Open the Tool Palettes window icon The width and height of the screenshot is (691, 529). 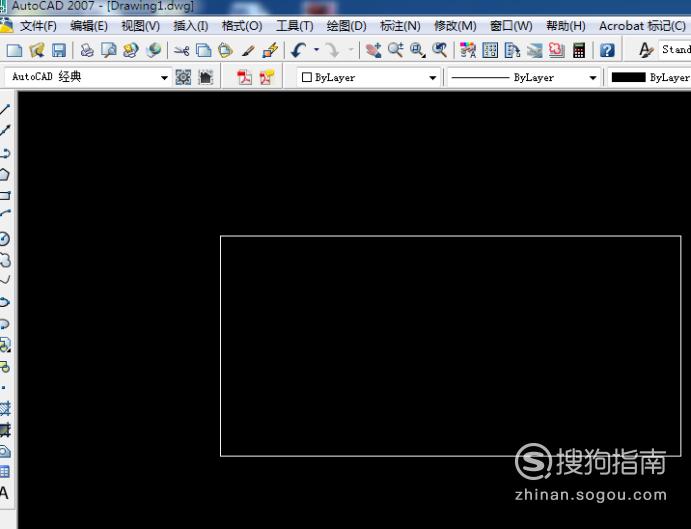tap(512, 50)
